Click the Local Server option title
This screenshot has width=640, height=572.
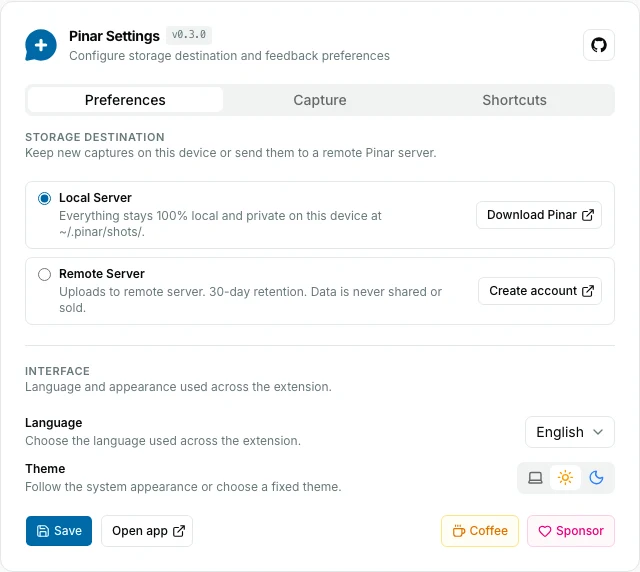(x=95, y=198)
